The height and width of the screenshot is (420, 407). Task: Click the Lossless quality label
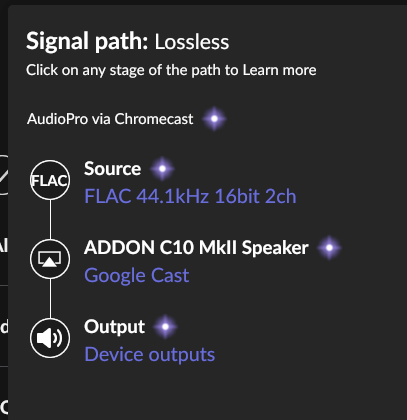click(x=192, y=42)
